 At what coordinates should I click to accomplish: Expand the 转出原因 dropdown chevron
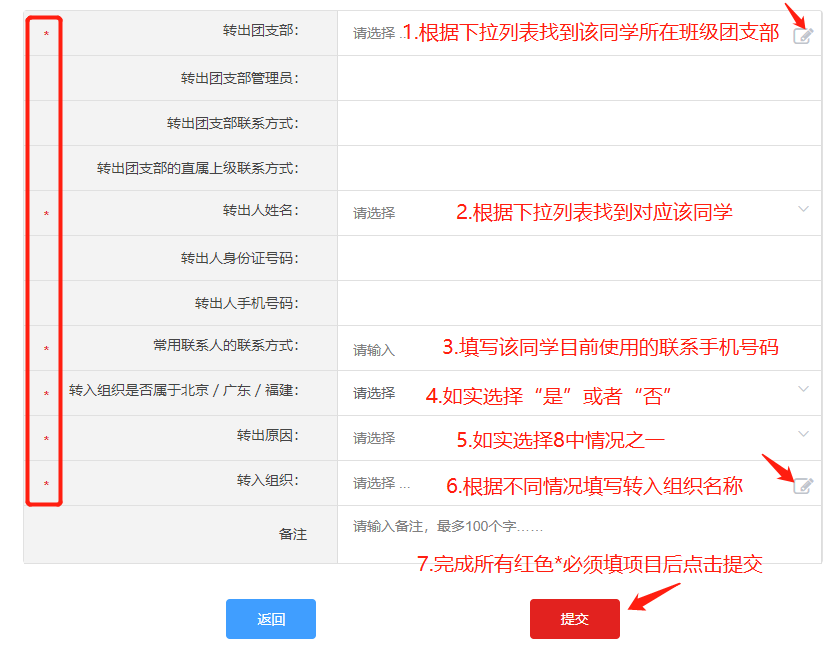[x=803, y=434]
